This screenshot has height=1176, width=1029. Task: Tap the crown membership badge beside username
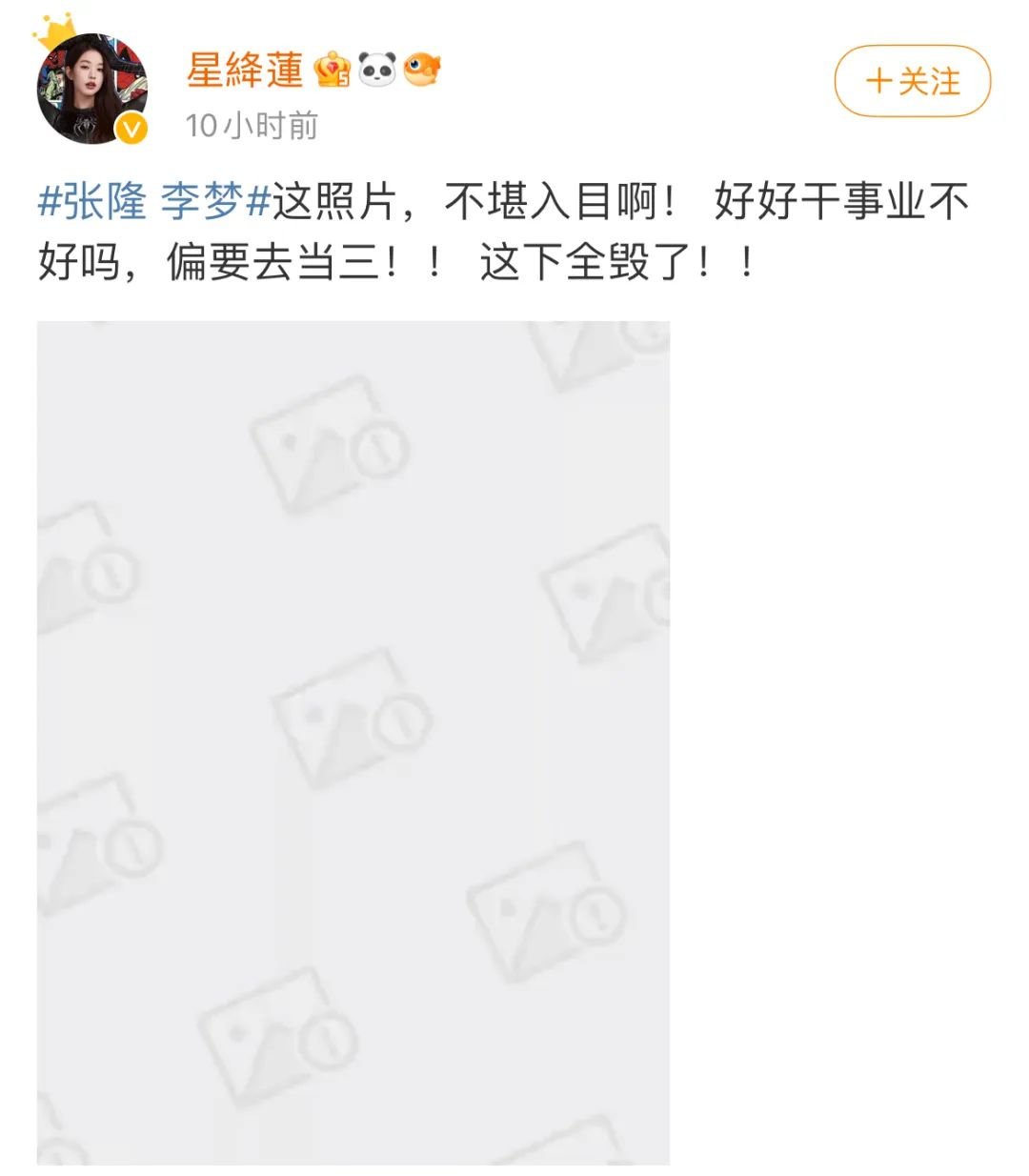(332, 70)
